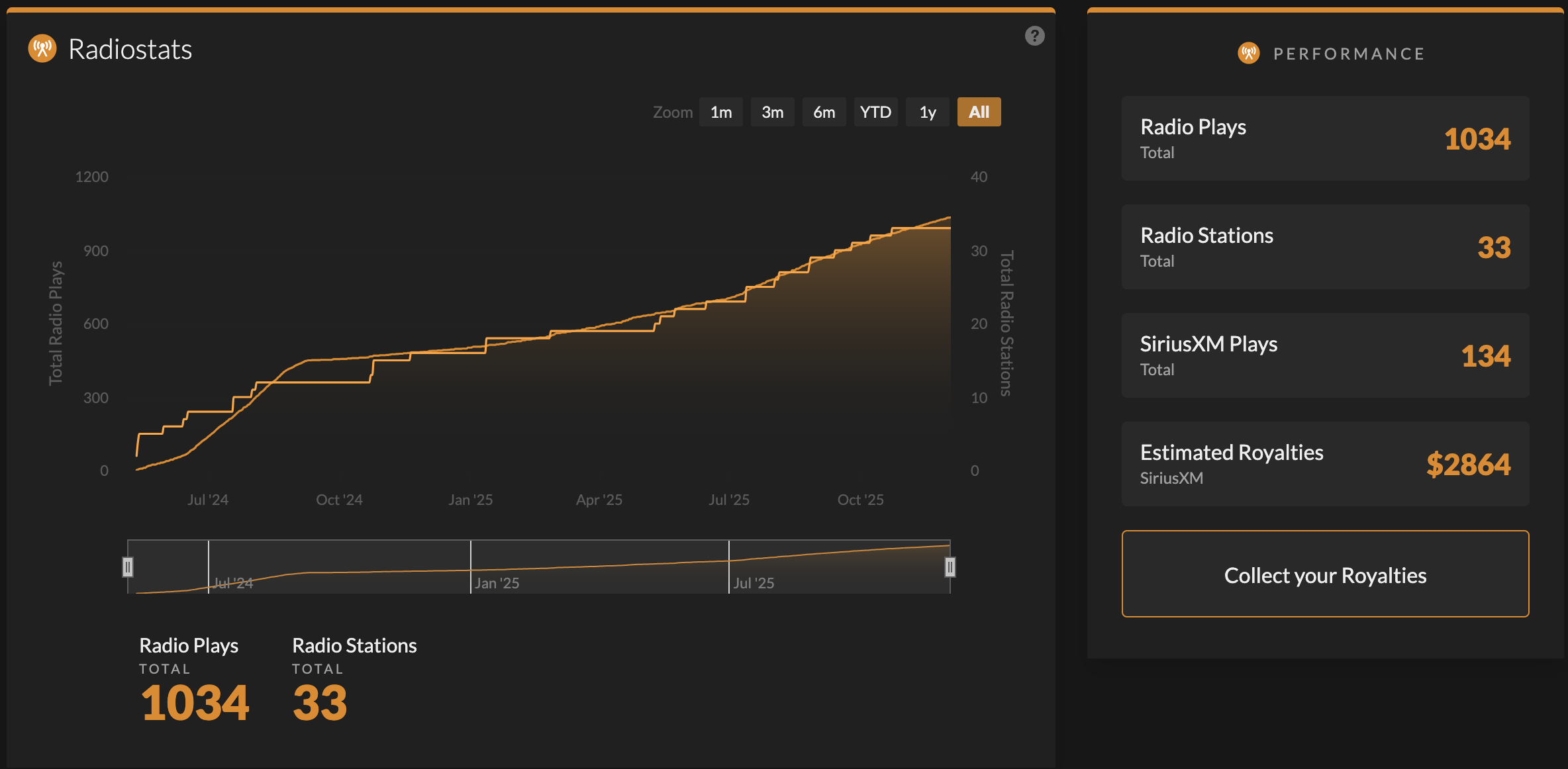Set chart zoom to 3m
Image resolution: width=1568 pixels, height=769 pixels.
click(772, 112)
